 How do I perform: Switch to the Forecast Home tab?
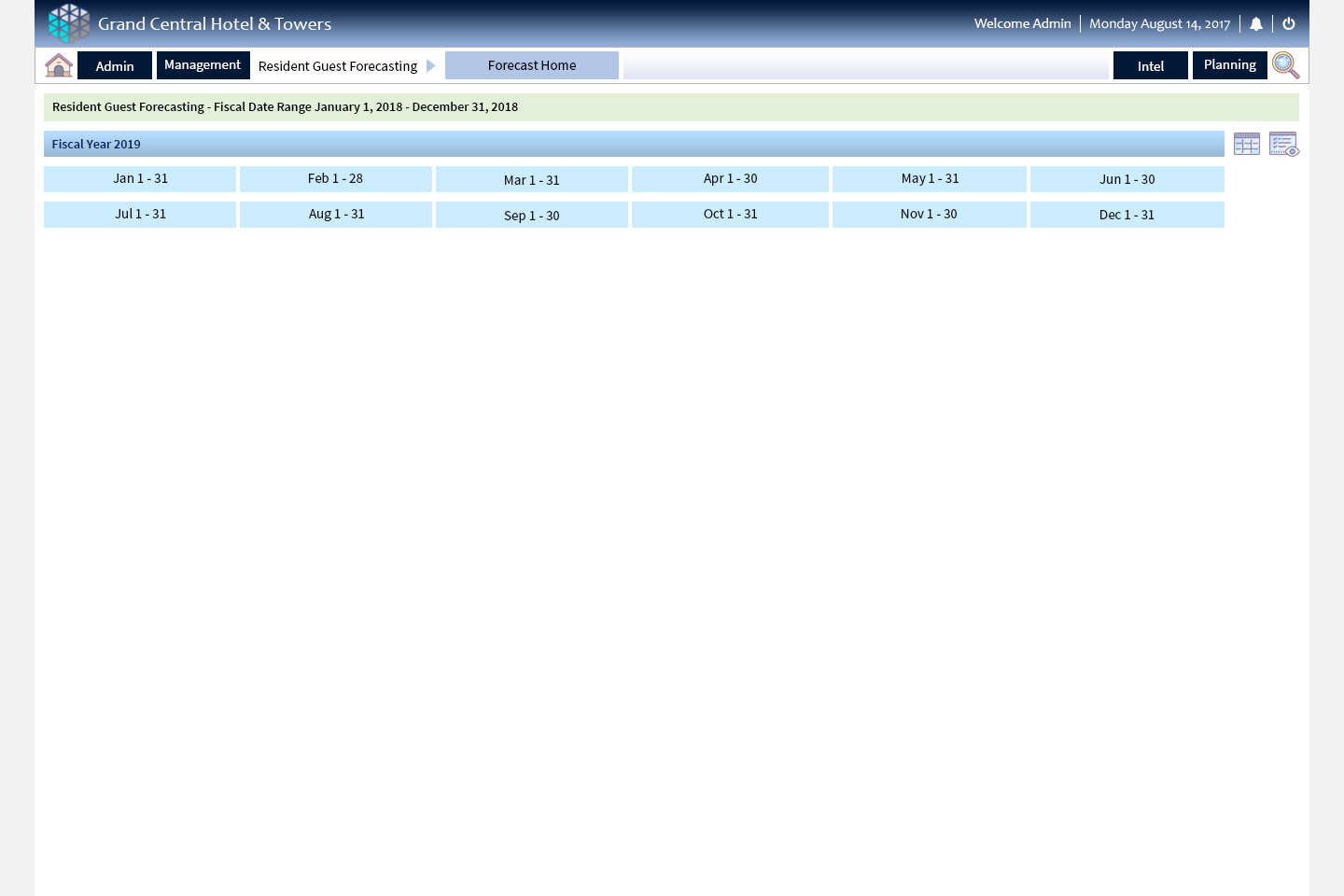pyautogui.click(x=532, y=65)
